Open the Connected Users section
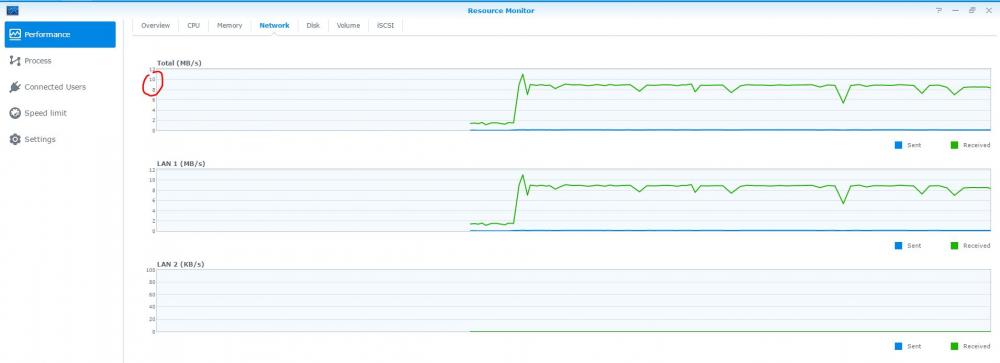 click(x=55, y=87)
